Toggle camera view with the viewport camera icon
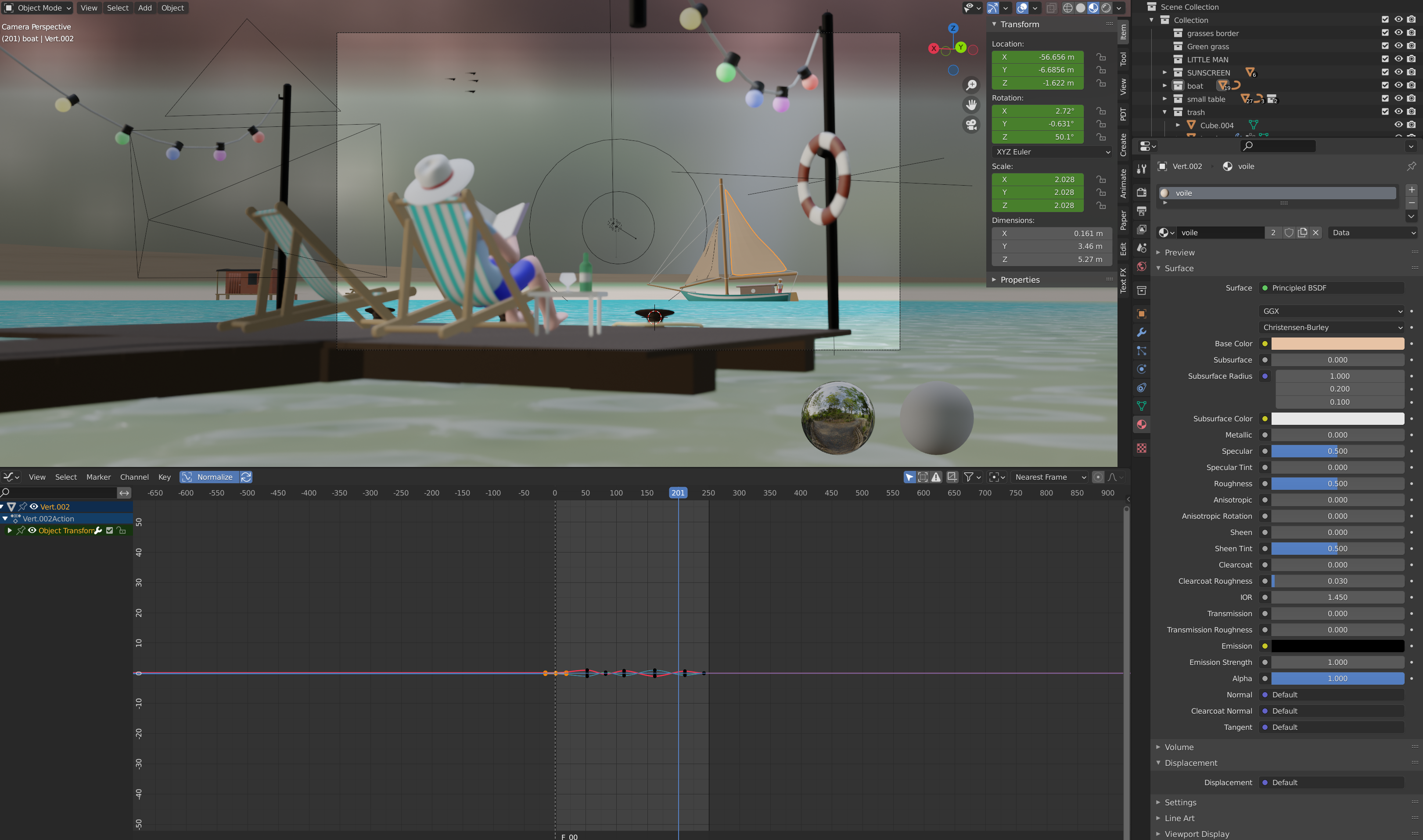 971,125
